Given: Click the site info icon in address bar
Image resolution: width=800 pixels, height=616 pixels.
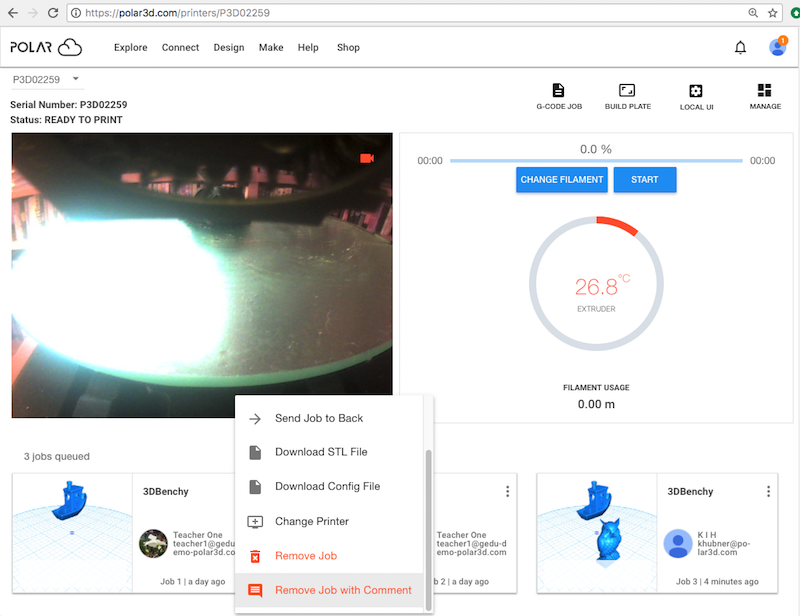Looking at the screenshot, I should pos(76,13).
